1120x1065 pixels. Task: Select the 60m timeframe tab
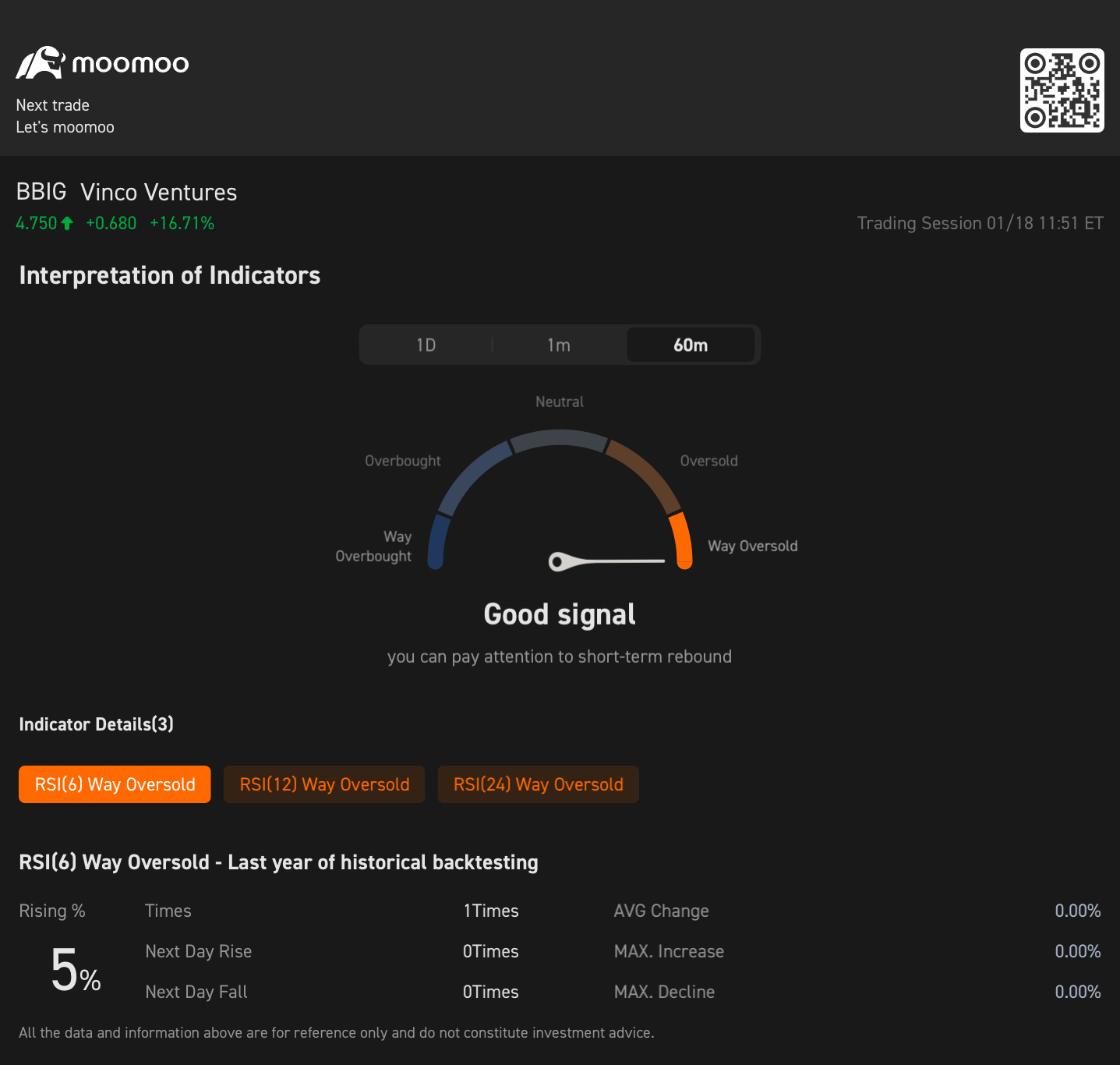tap(691, 345)
